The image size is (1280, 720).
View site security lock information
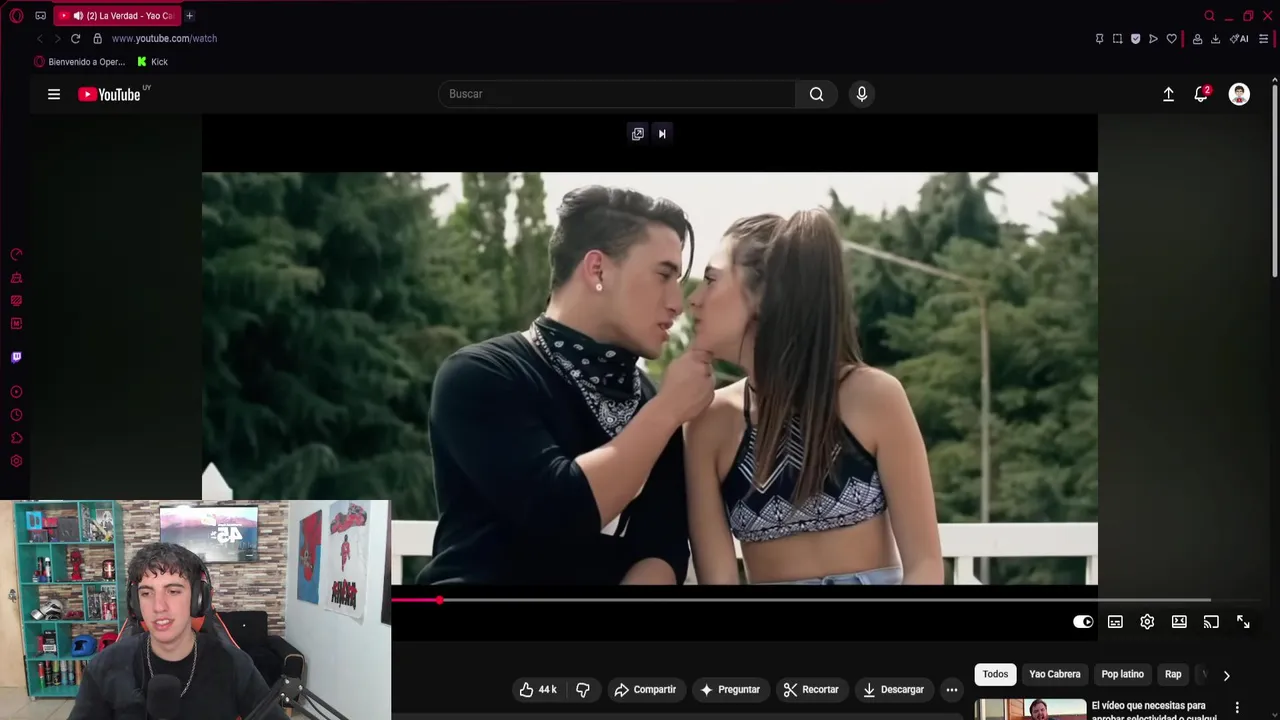pos(97,38)
